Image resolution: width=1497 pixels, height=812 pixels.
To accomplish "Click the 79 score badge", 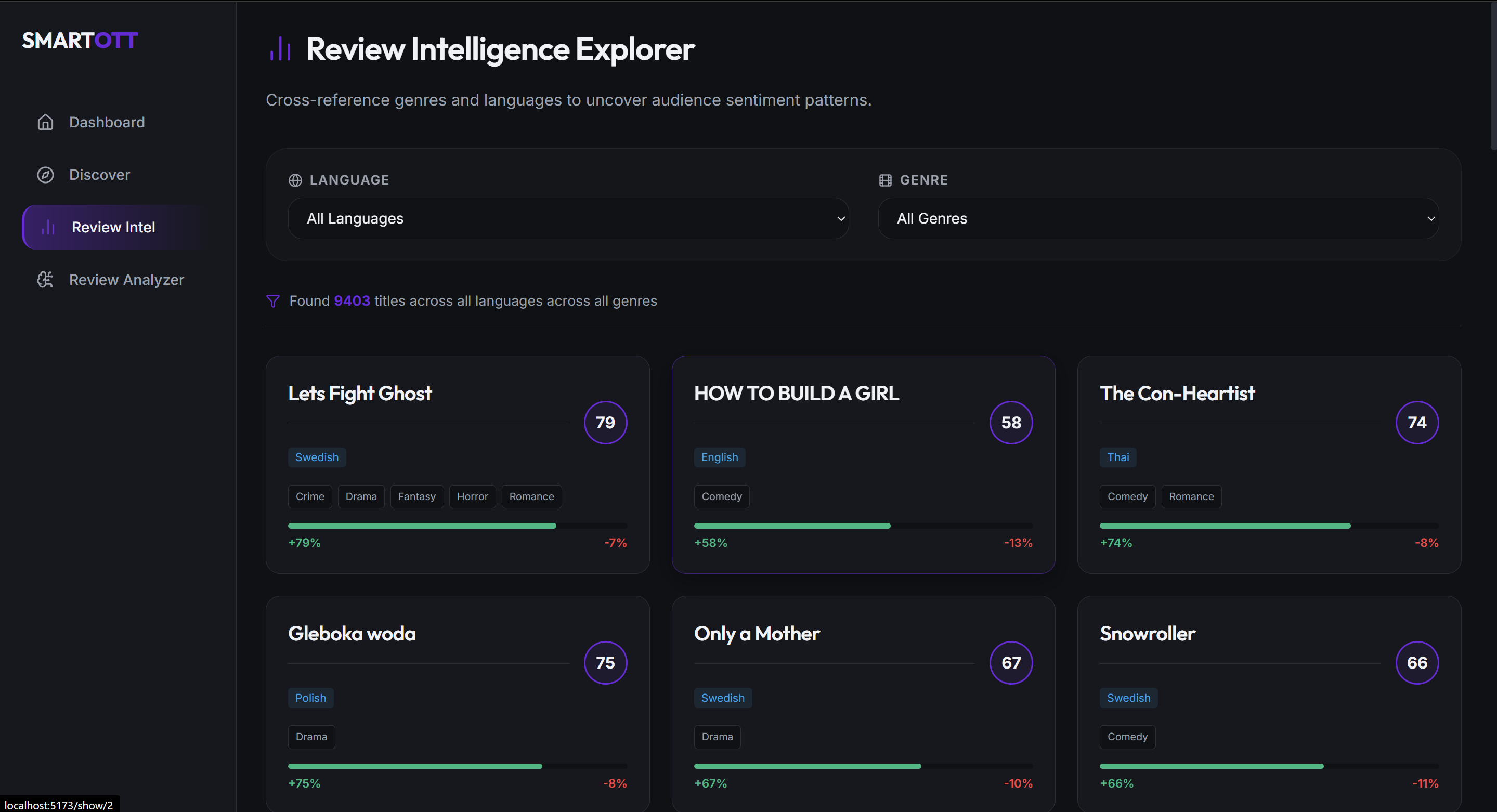I will tap(605, 422).
